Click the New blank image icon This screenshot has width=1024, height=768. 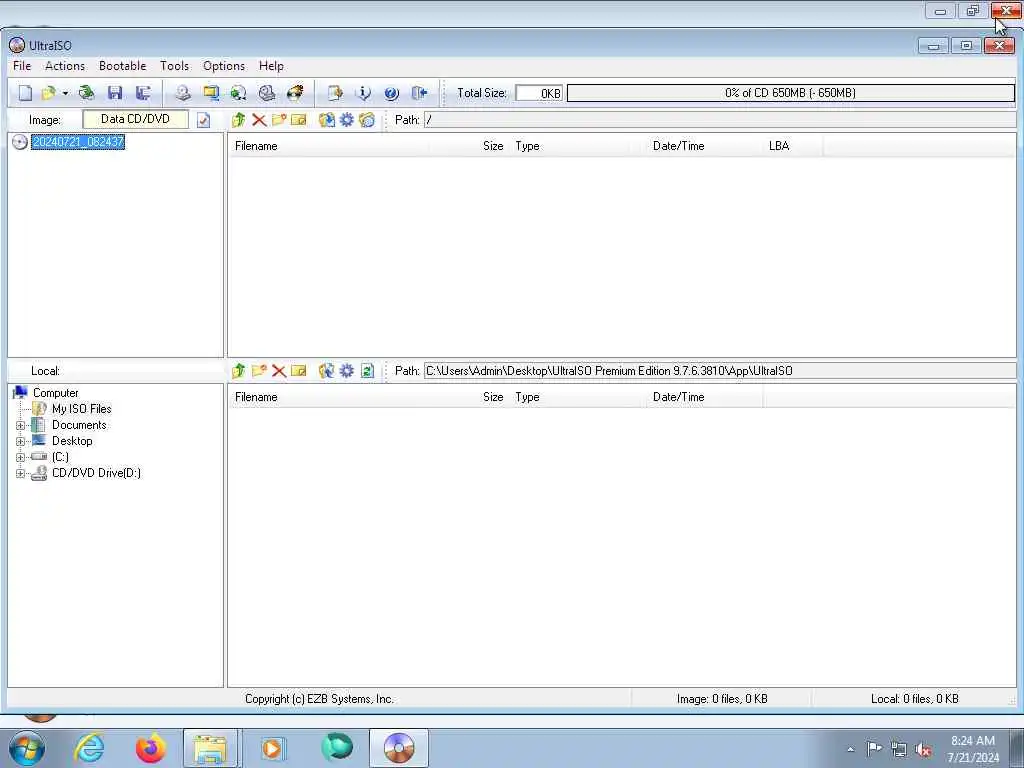[25, 93]
